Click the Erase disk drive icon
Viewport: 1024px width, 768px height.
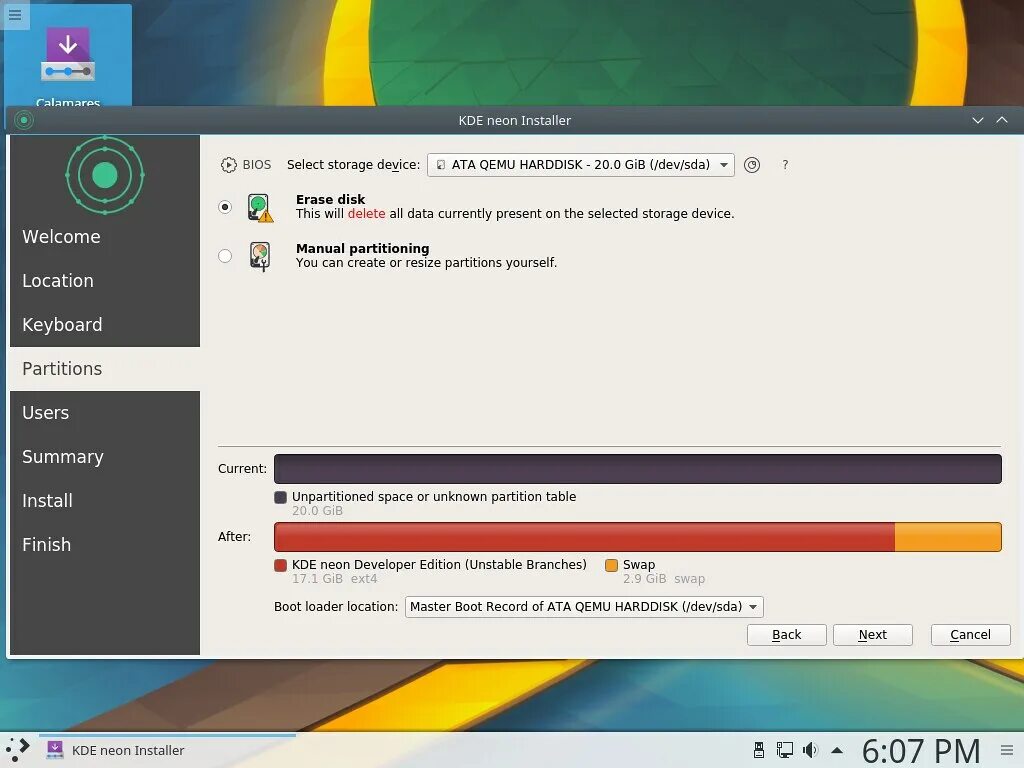pos(260,208)
